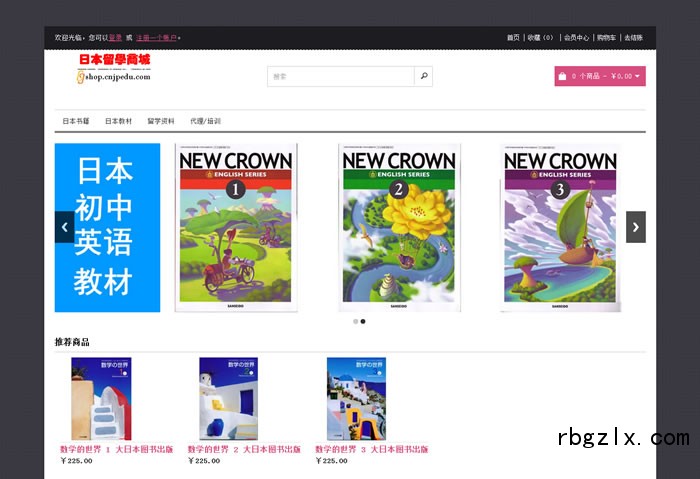This screenshot has width=700, height=479.
Task: Click the shopping bag cart icon
Action: (562, 76)
